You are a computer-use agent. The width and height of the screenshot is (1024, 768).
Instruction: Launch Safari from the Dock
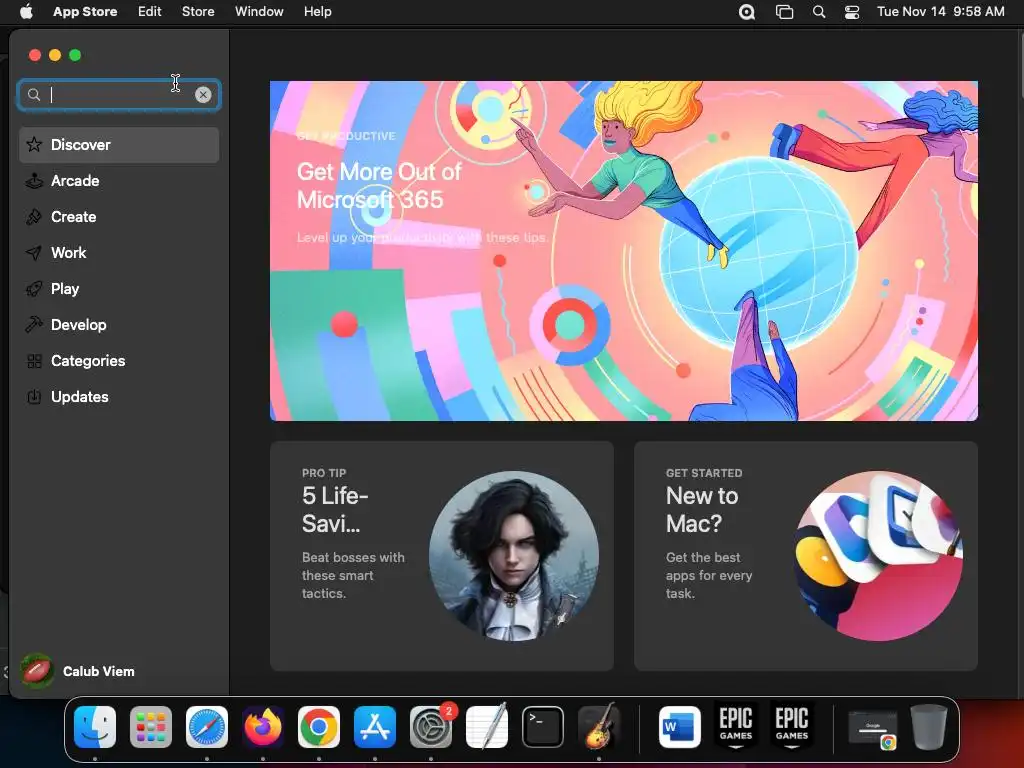pos(207,727)
